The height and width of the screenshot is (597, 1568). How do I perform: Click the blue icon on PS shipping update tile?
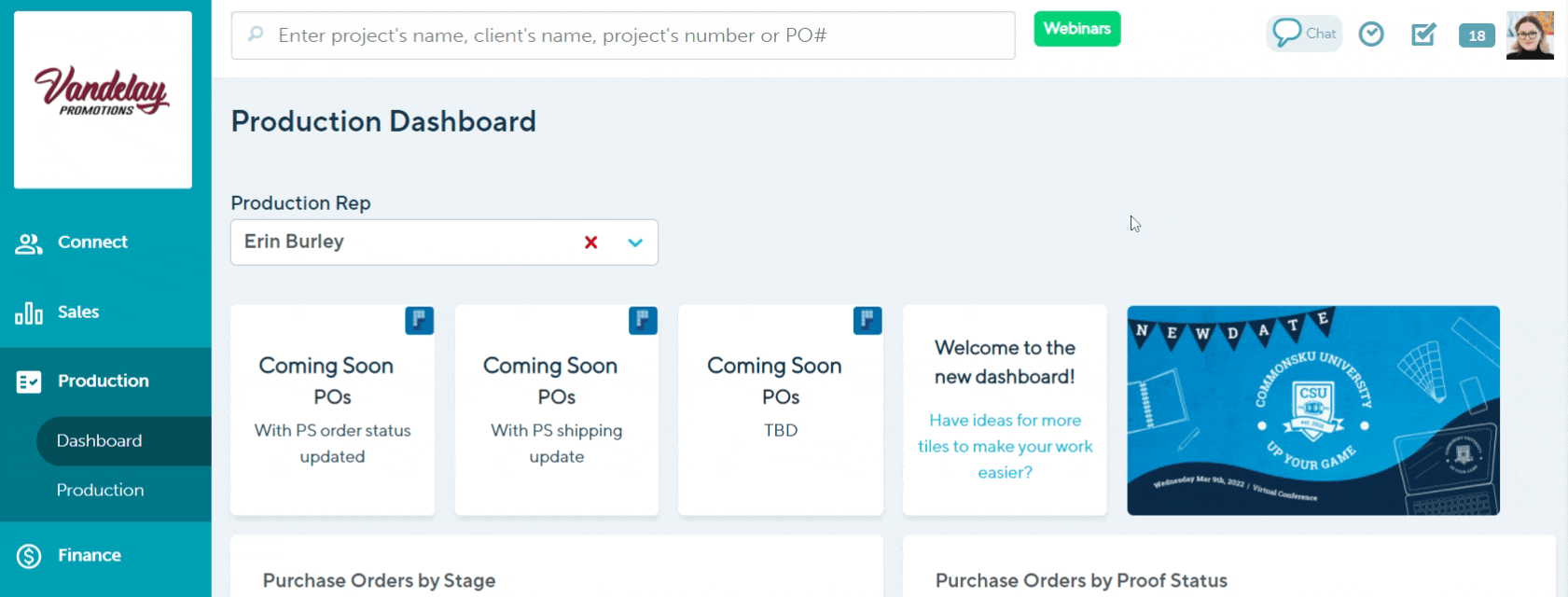pos(643,320)
